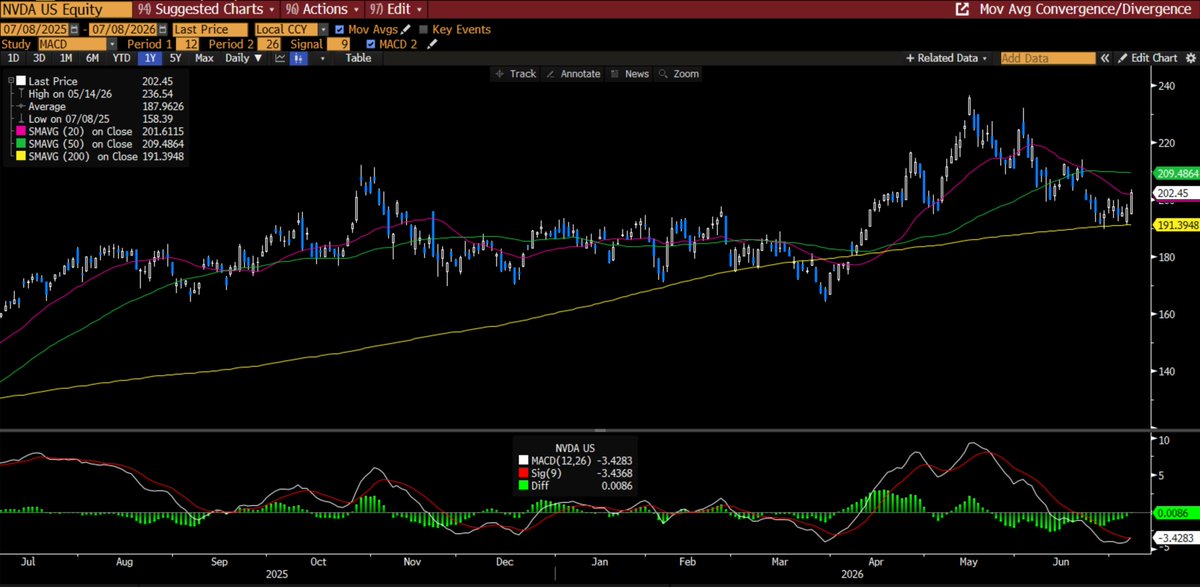Select the 1M time range tab
This screenshot has height=587, width=1200.
point(65,58)
